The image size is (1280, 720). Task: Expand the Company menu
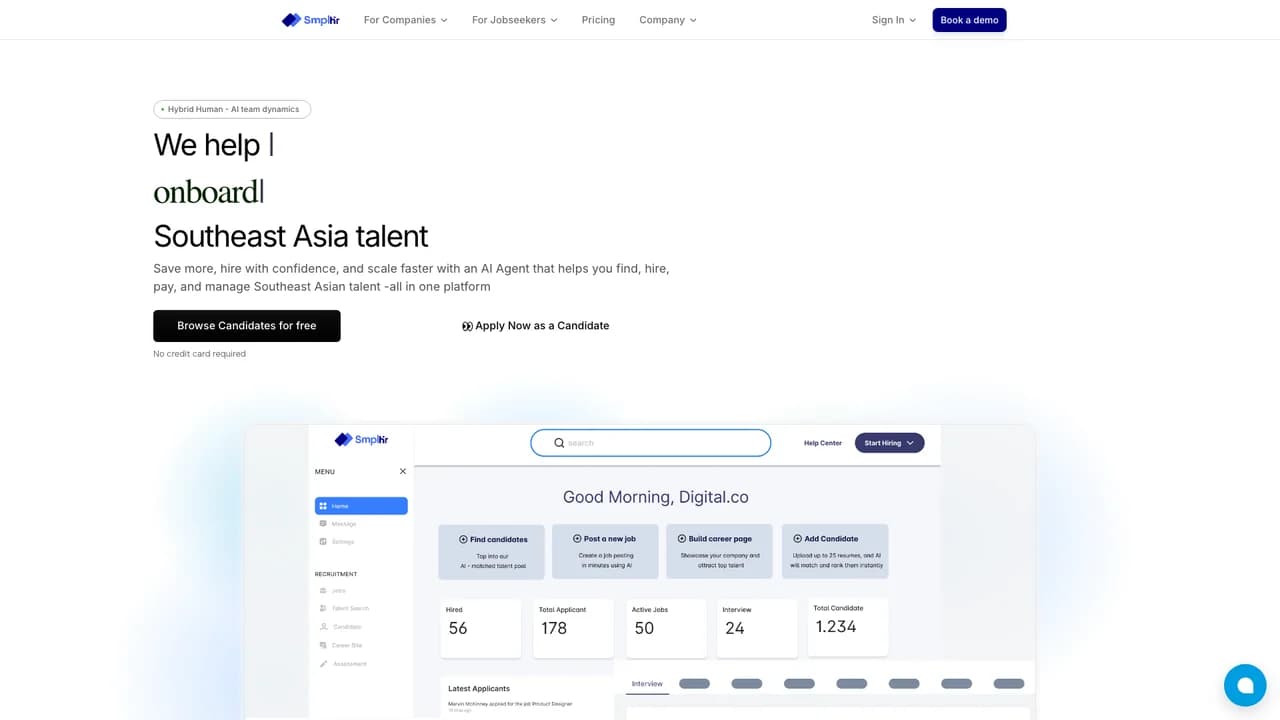coord(668,20)
